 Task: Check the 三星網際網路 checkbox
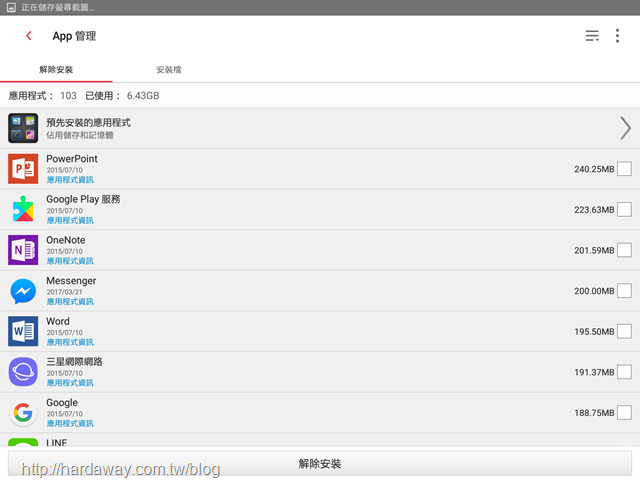(x=624, y=372)
